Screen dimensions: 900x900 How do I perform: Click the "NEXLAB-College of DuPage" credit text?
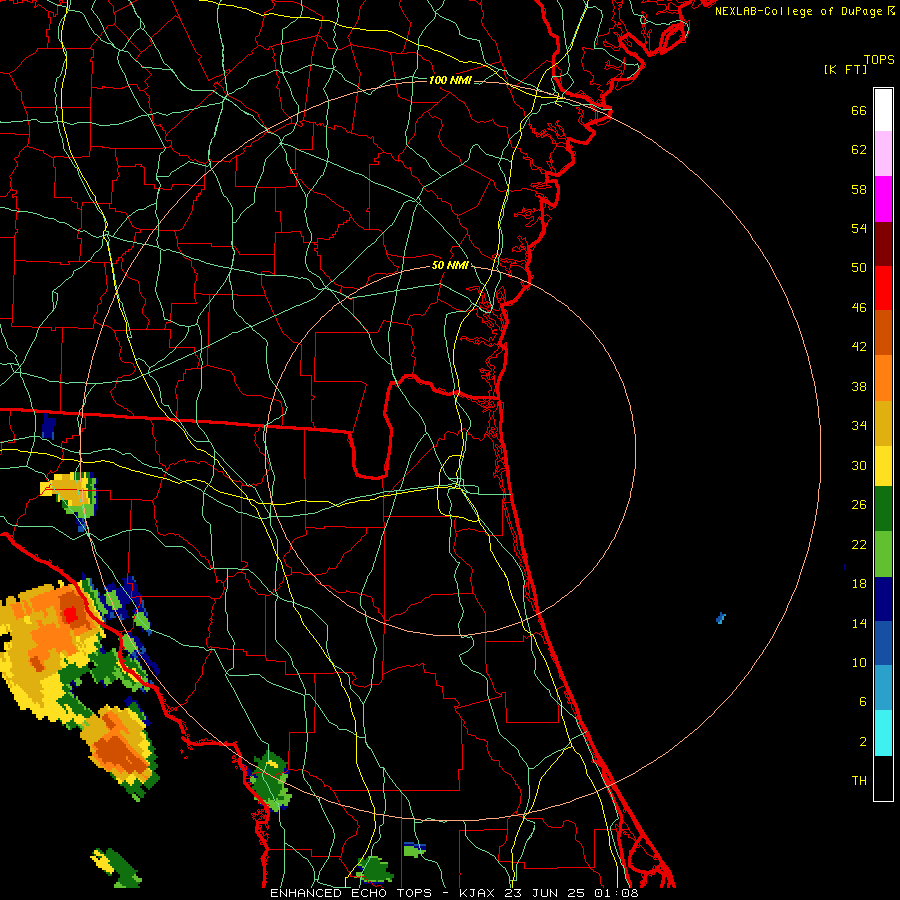(798, 11)
